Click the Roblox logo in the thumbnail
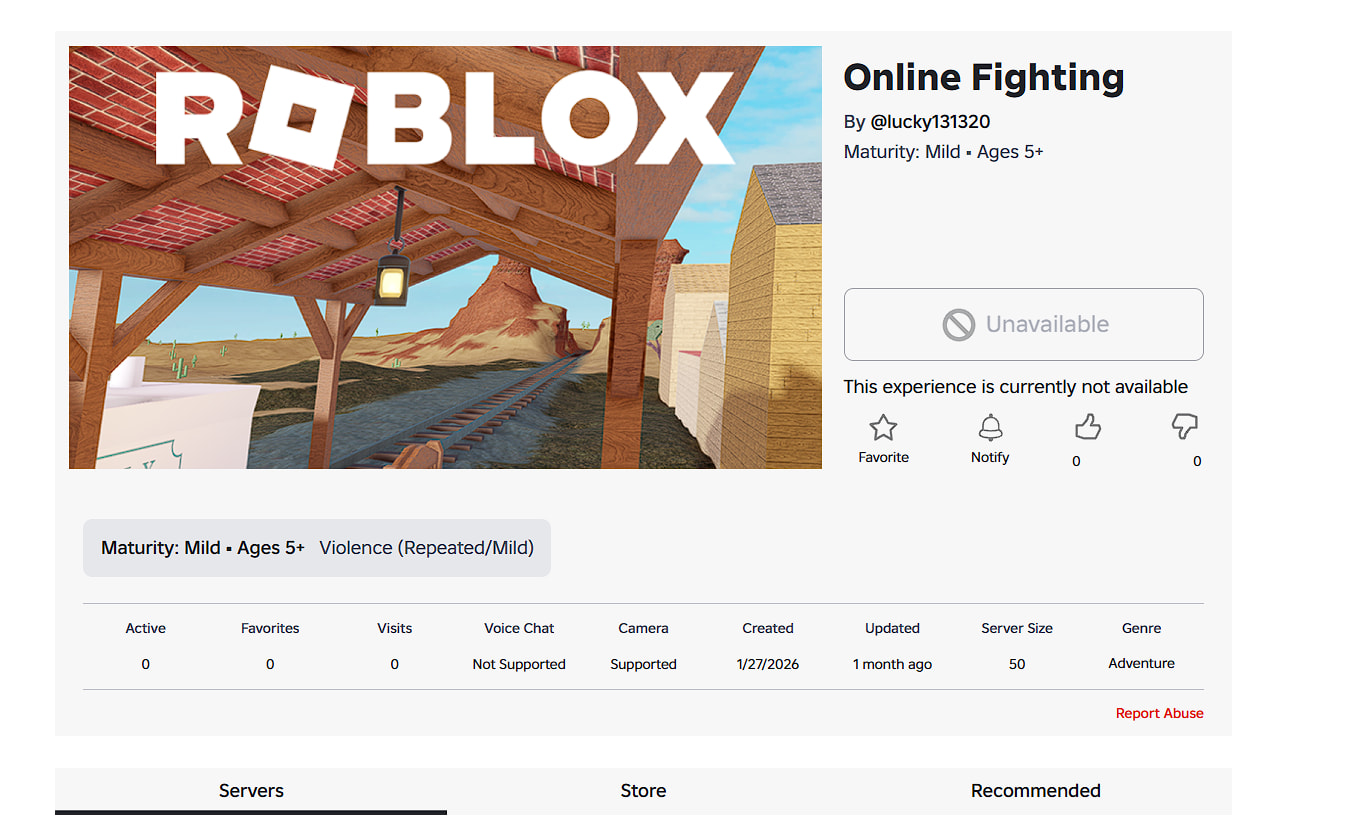Image resolution: width=1348 pixels, height=818 pixels. pos(444,118)
